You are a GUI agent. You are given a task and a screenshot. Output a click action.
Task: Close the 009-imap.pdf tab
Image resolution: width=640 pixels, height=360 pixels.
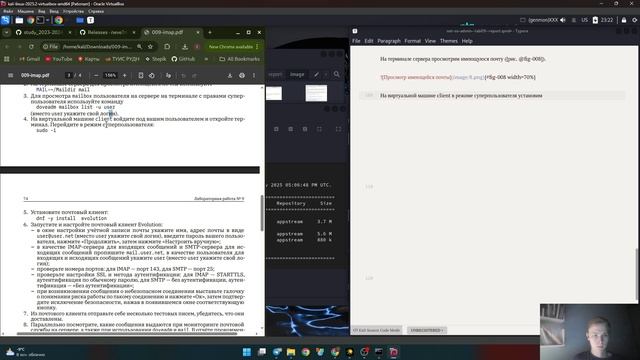198,32
